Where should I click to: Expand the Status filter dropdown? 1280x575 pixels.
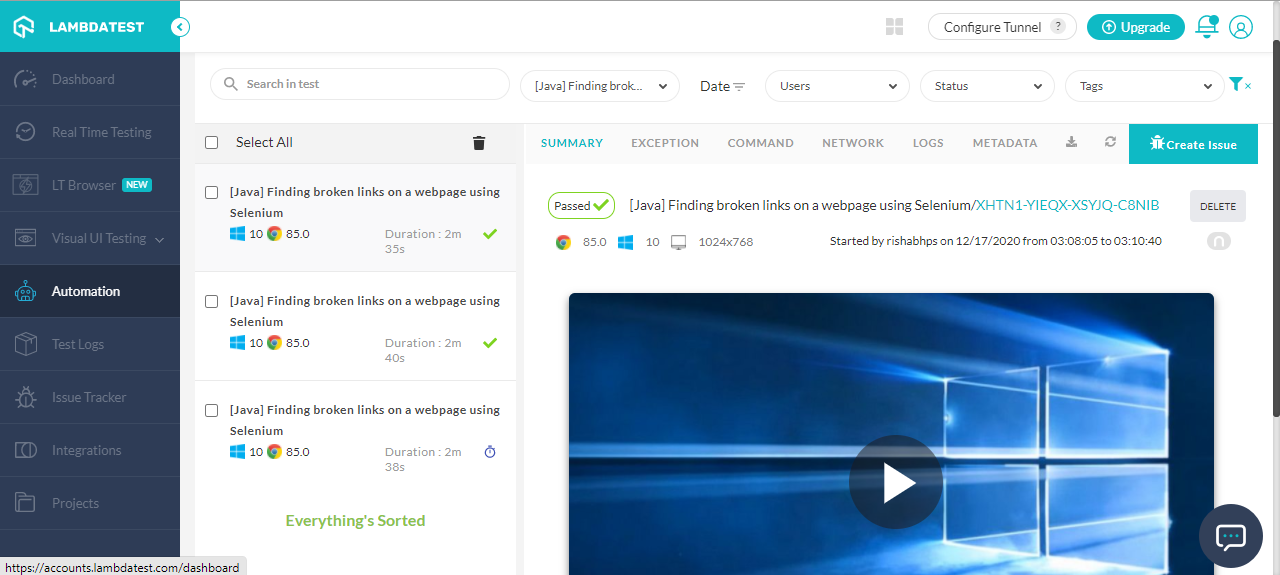click(987, 86)
